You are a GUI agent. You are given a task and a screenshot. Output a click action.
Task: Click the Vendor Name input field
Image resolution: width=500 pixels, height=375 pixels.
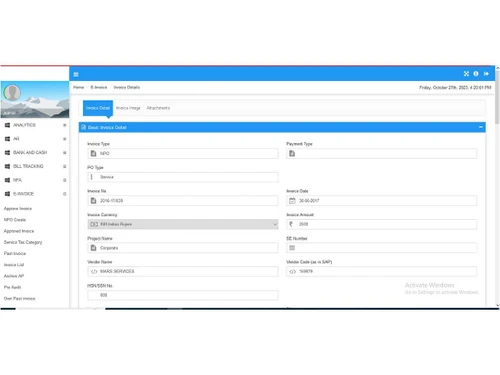point(183,272)
